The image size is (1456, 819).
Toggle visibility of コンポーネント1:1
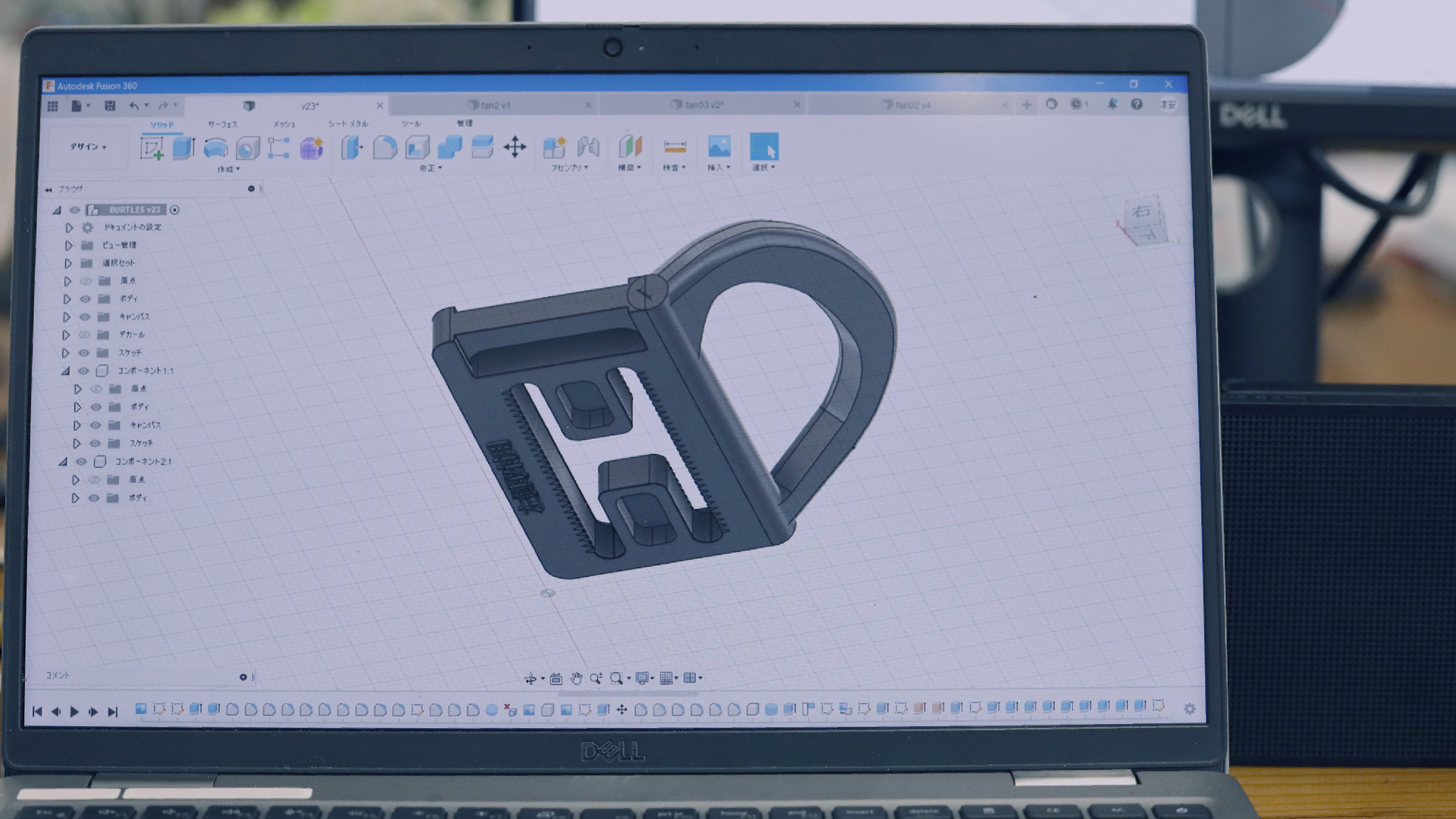click(x=83, y=372)
